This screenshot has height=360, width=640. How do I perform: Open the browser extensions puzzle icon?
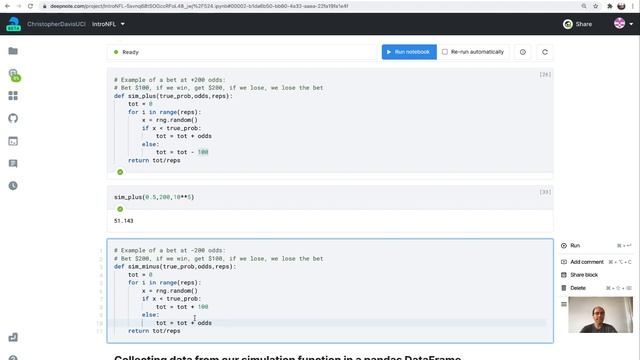pyautogui.click(x=610, y=6)
